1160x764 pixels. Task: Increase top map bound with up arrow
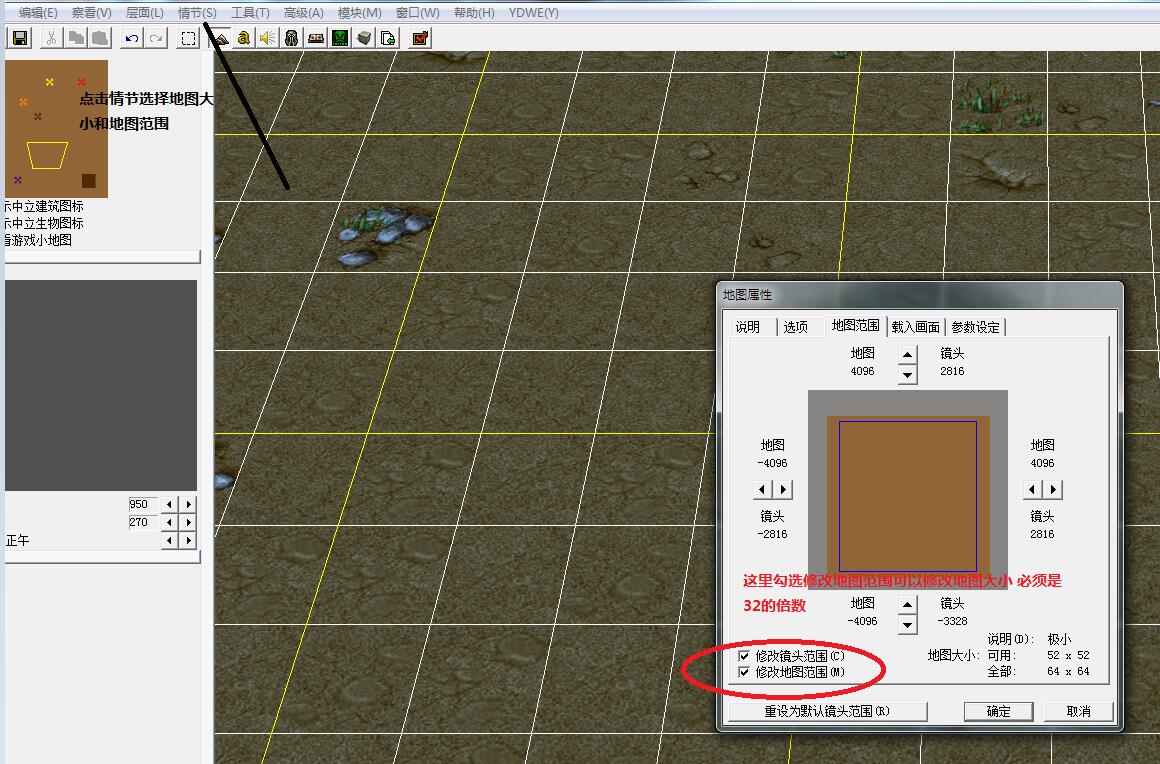click(x=907, y=354)
